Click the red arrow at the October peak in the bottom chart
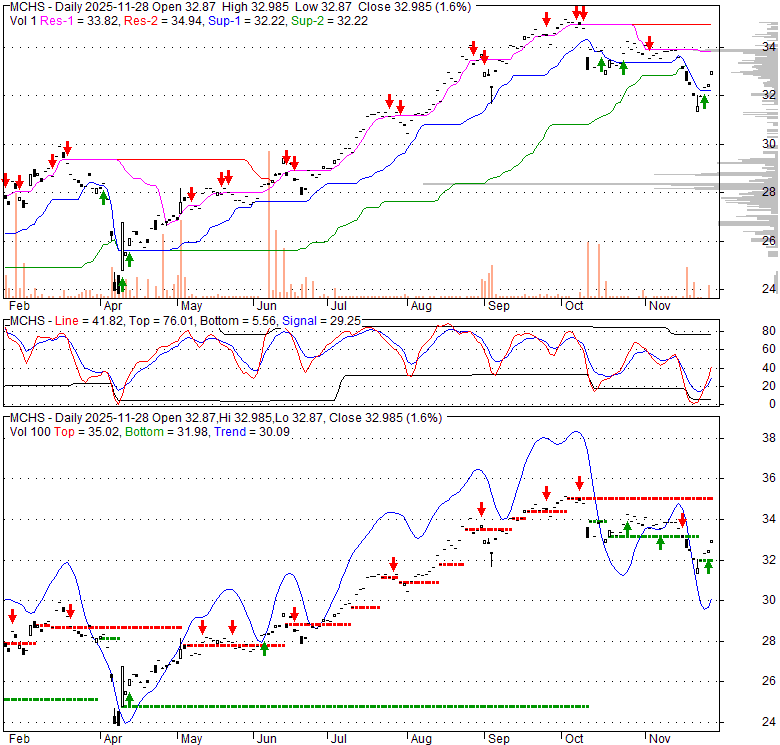The width and height of the screenshot is (780, 745). tap(579, 484)
